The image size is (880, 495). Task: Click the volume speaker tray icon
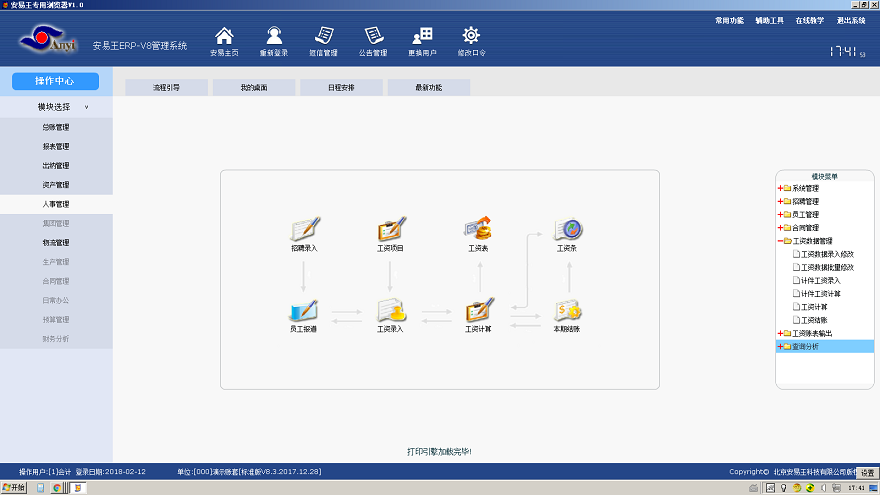[x=823, y=488]
